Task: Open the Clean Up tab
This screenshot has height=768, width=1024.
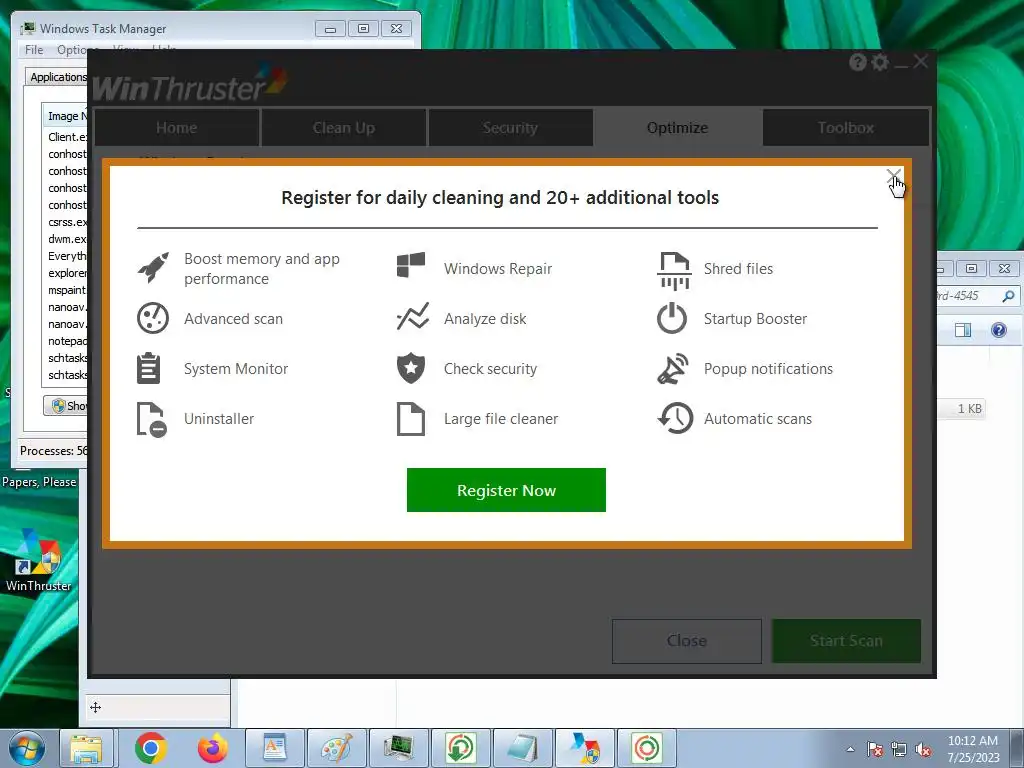Action: pos(344,127)
